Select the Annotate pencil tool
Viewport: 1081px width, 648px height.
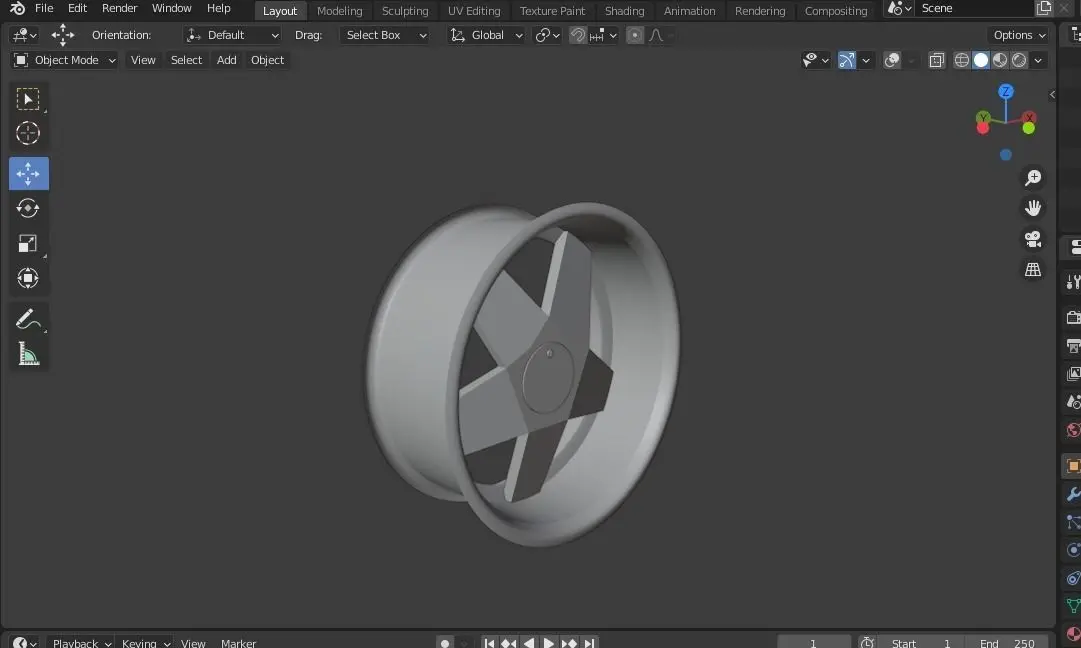pyautogui.click(x=28, y=319)
